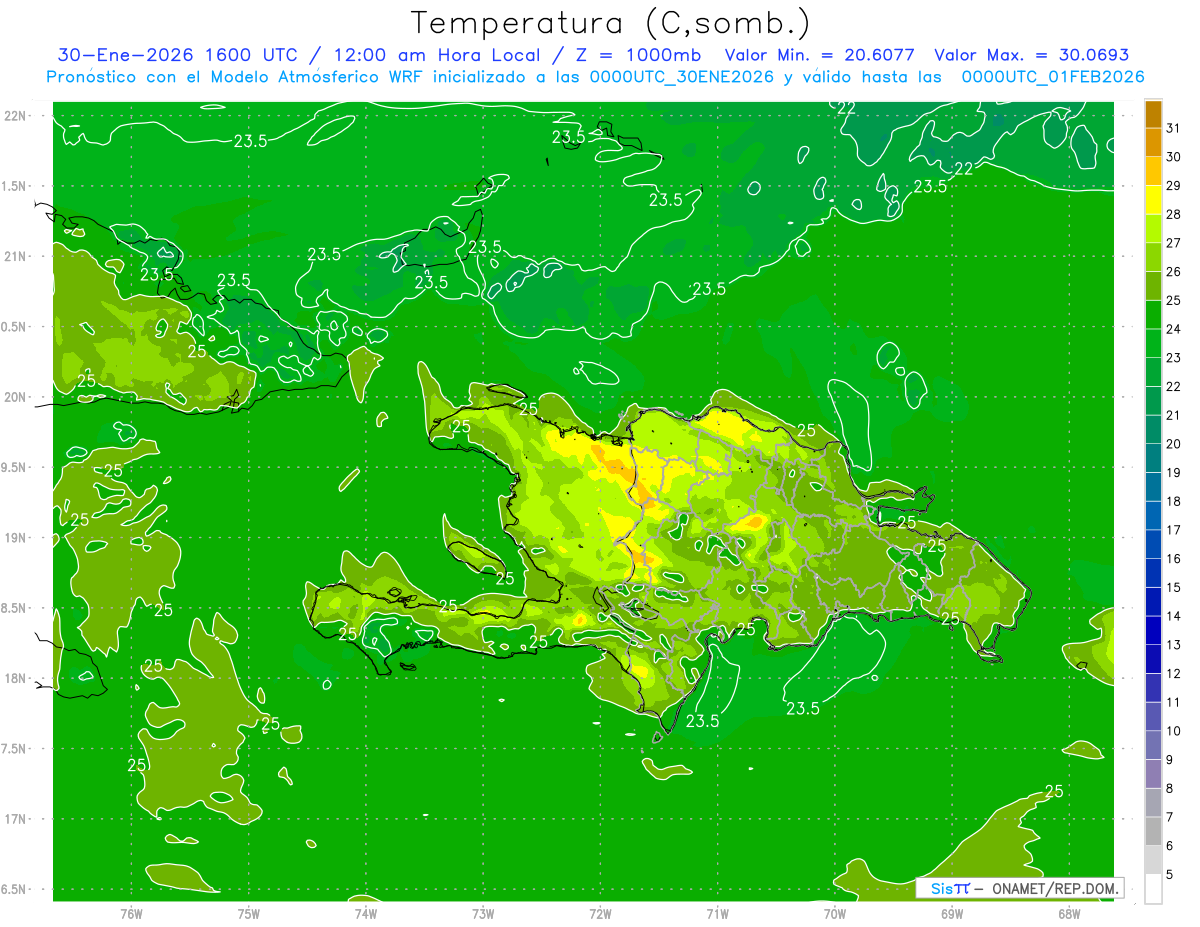The image size is (1200, 927).
Task: Click the 76W longitude axis label
Action: click(131, 913)
